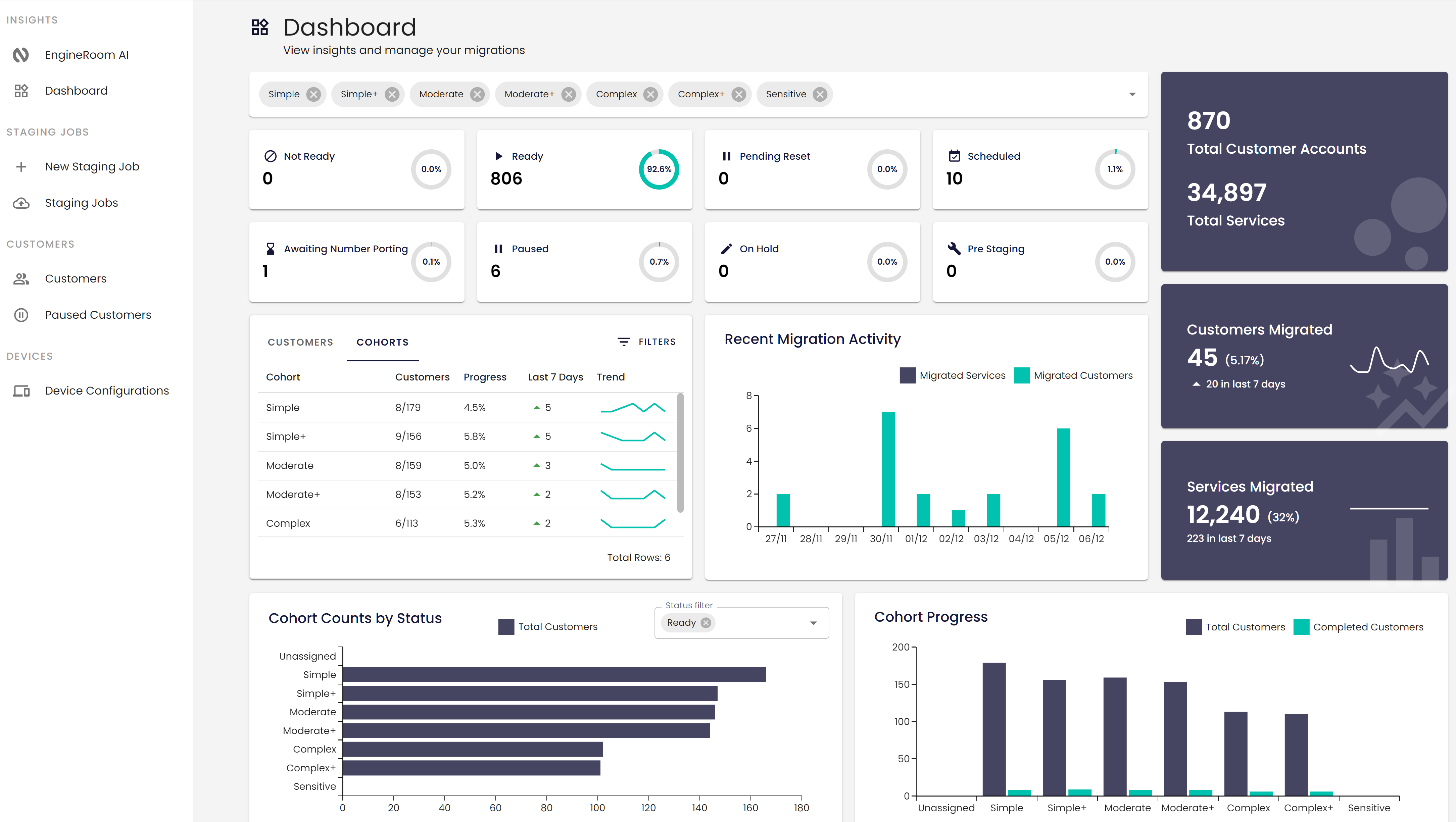This screenshot has height=822, width=1456.
Task: Remove the Ready status filter chip
Action: (706, 623)
